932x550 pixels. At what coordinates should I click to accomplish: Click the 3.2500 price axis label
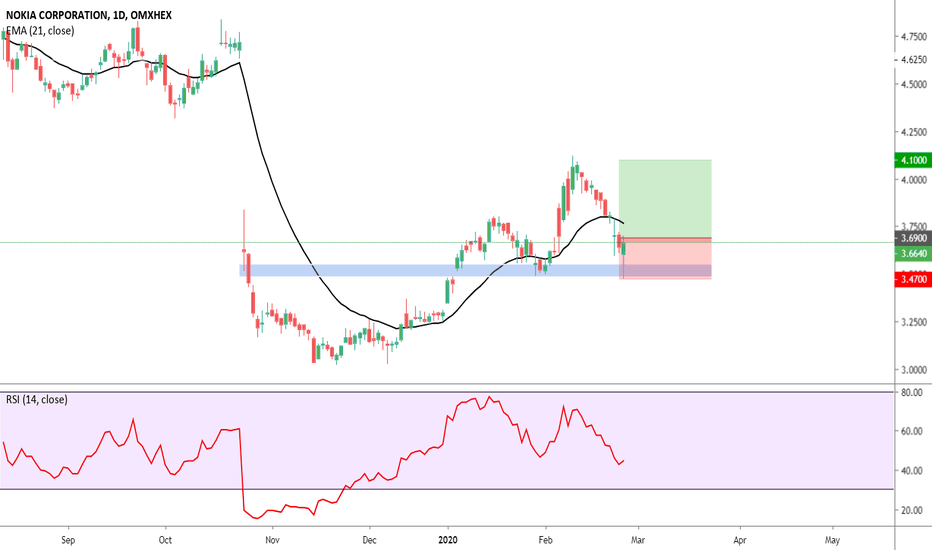914,322
